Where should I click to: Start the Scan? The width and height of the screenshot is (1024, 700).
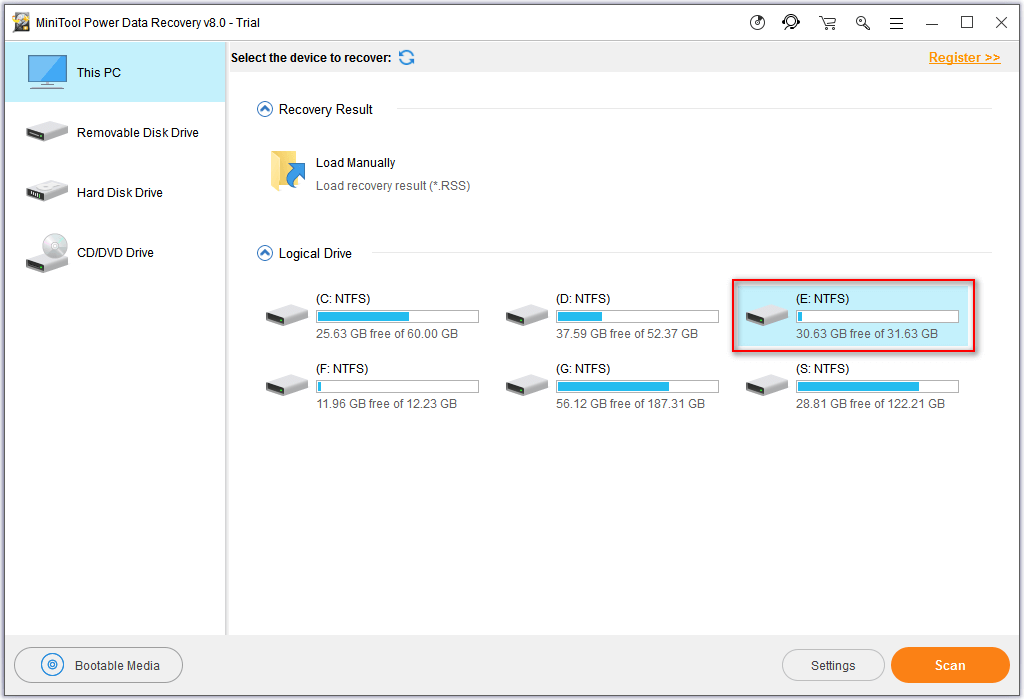(950, 665)
